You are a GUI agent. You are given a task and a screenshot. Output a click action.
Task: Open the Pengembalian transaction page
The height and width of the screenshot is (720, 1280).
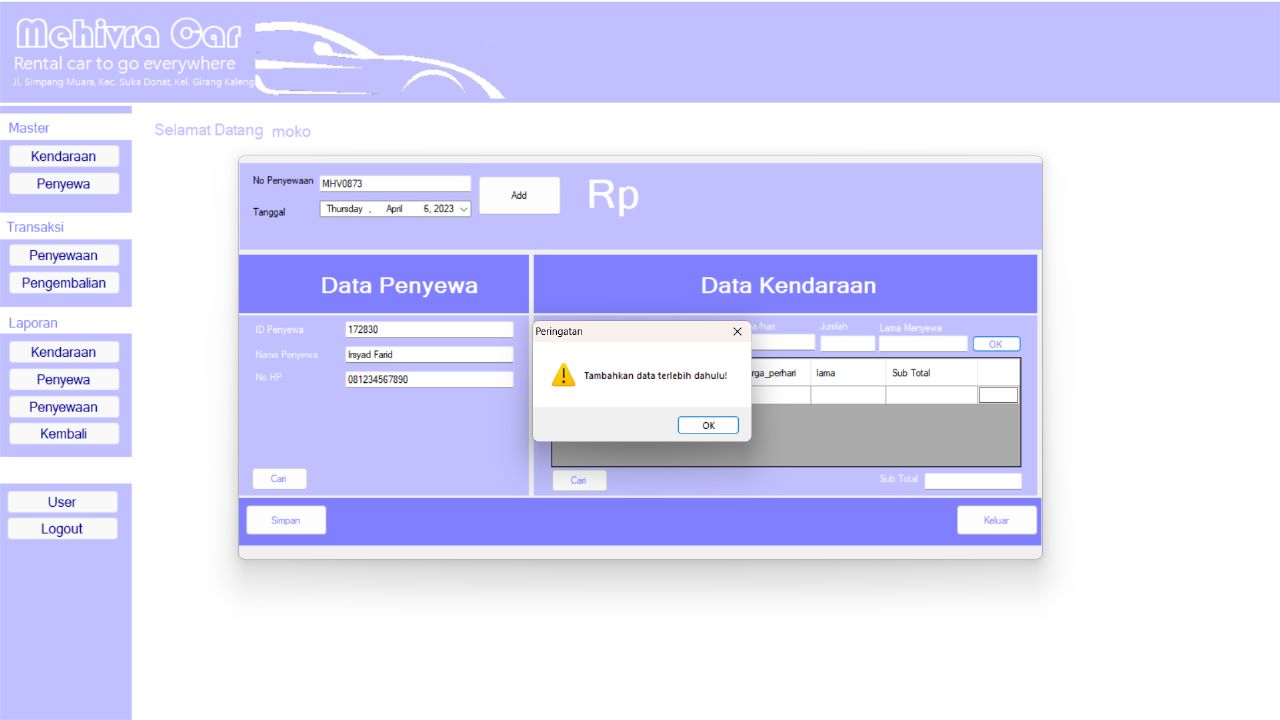point(64,282)
